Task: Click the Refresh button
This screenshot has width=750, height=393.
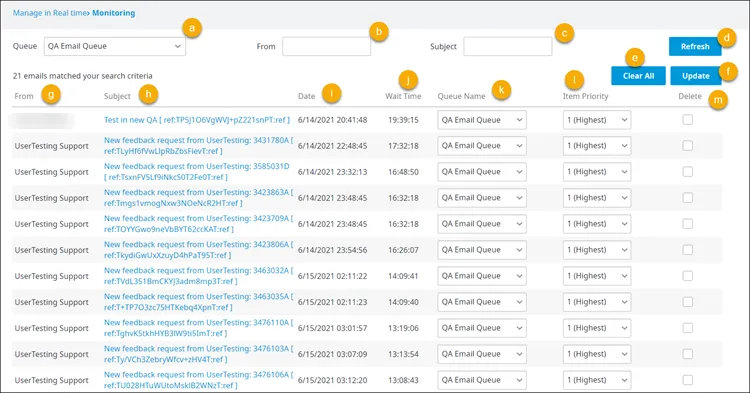Action: pyautogui.click(x=695, y=46)
